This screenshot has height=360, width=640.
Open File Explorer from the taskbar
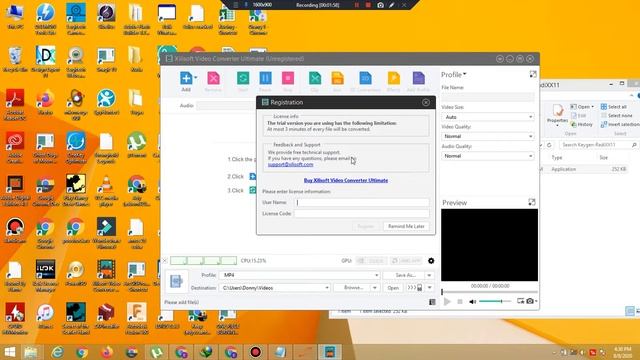click(31, 352)
